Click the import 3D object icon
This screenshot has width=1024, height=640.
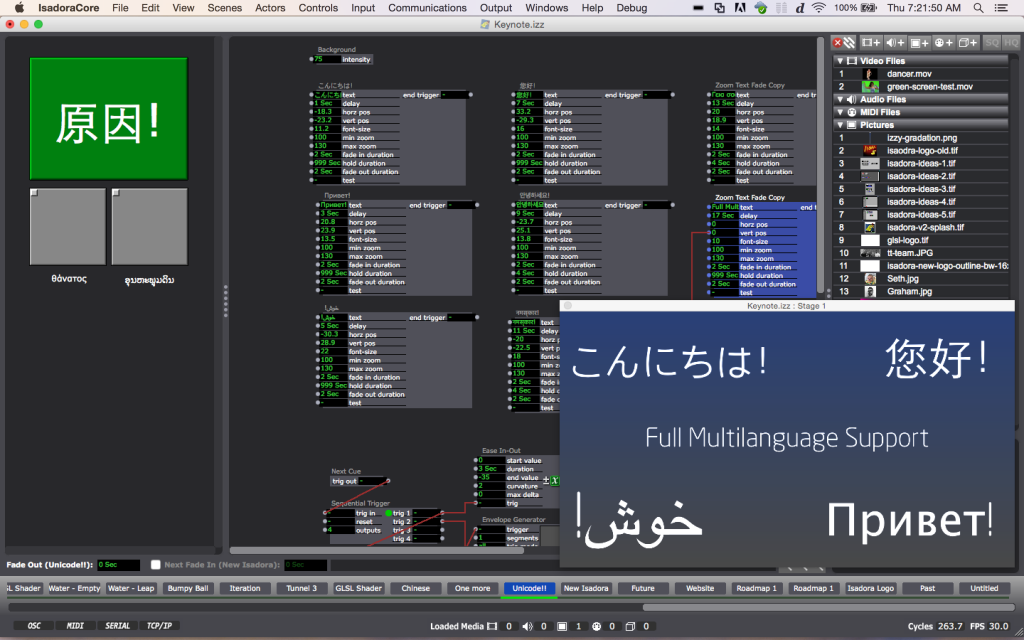tap(967, 43)
